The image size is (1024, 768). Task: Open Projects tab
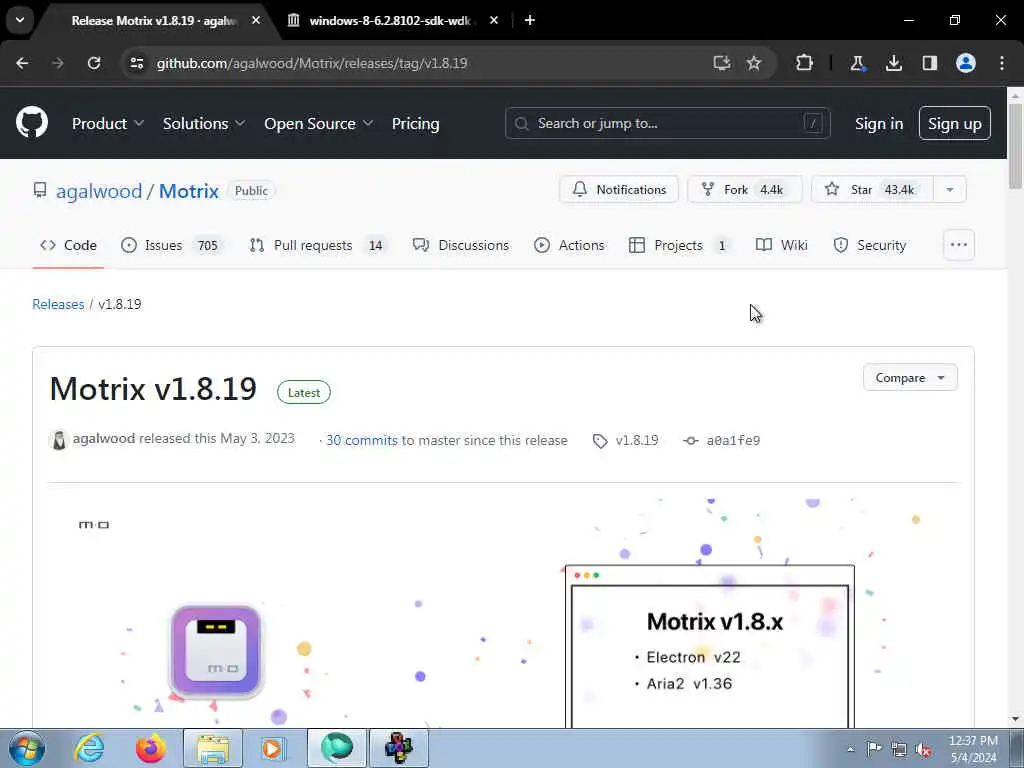tap(680, 246)
